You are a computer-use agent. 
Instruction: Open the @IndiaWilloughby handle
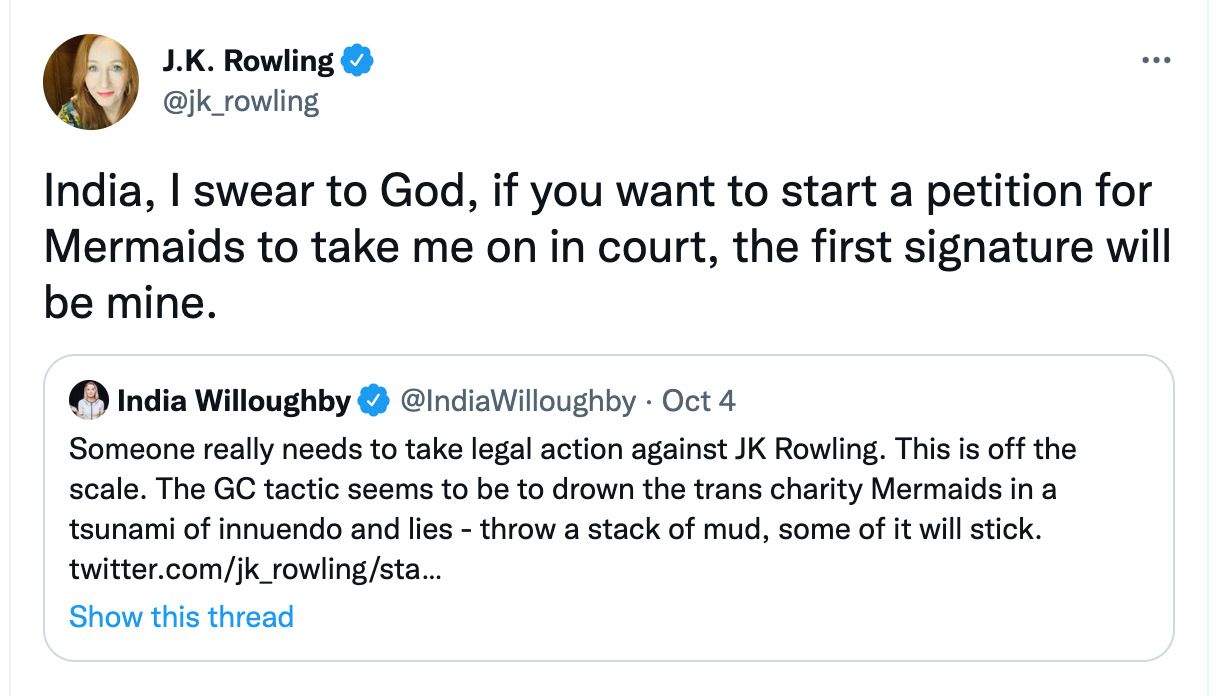517,401
